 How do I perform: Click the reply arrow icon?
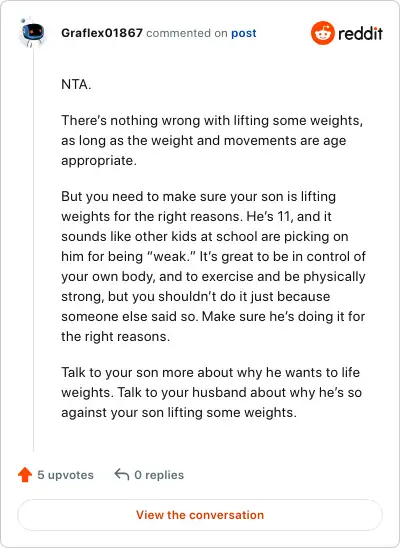coord(122,475)
